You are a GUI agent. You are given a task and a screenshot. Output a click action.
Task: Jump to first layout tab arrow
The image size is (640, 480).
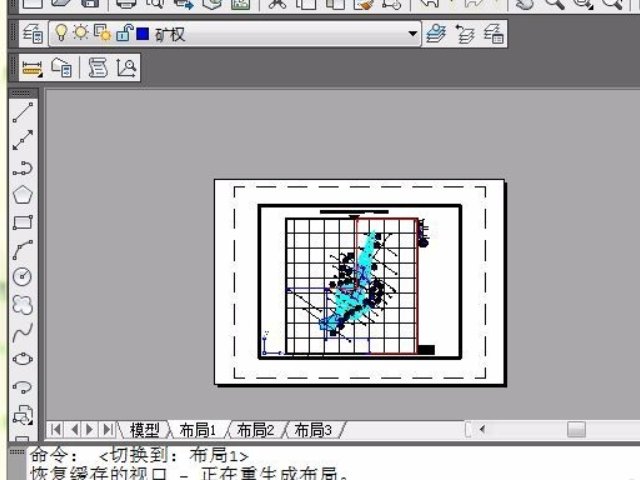[x=56, y=430]
